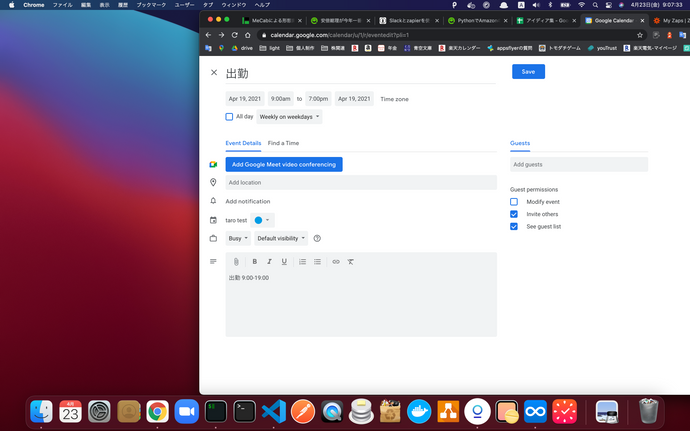Reload the page in Chrome

[235, 35]
